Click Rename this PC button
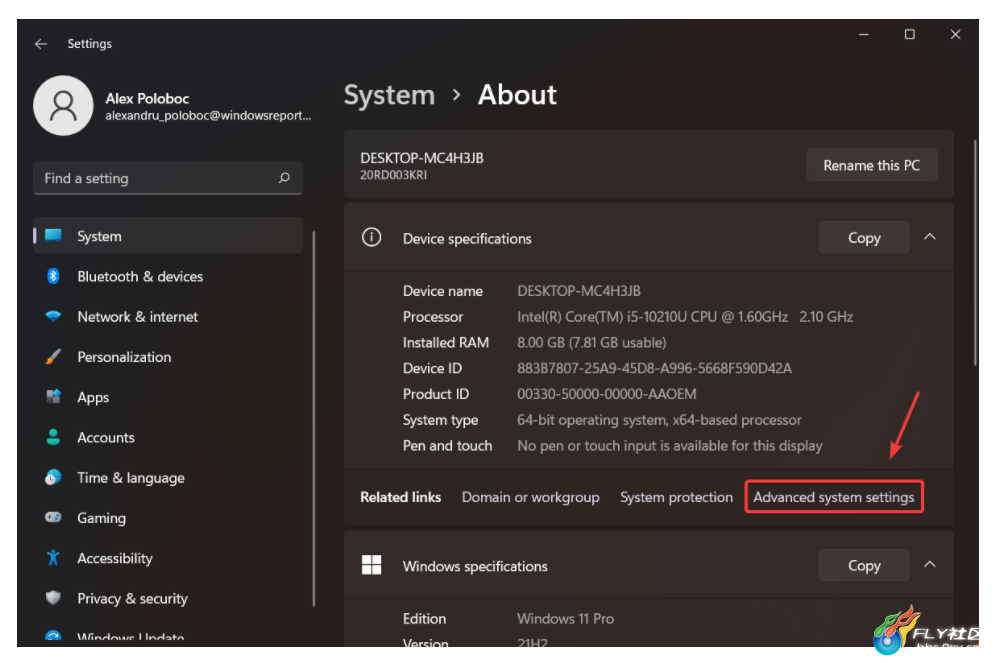 pyautogui.click(x=871, y=165)
